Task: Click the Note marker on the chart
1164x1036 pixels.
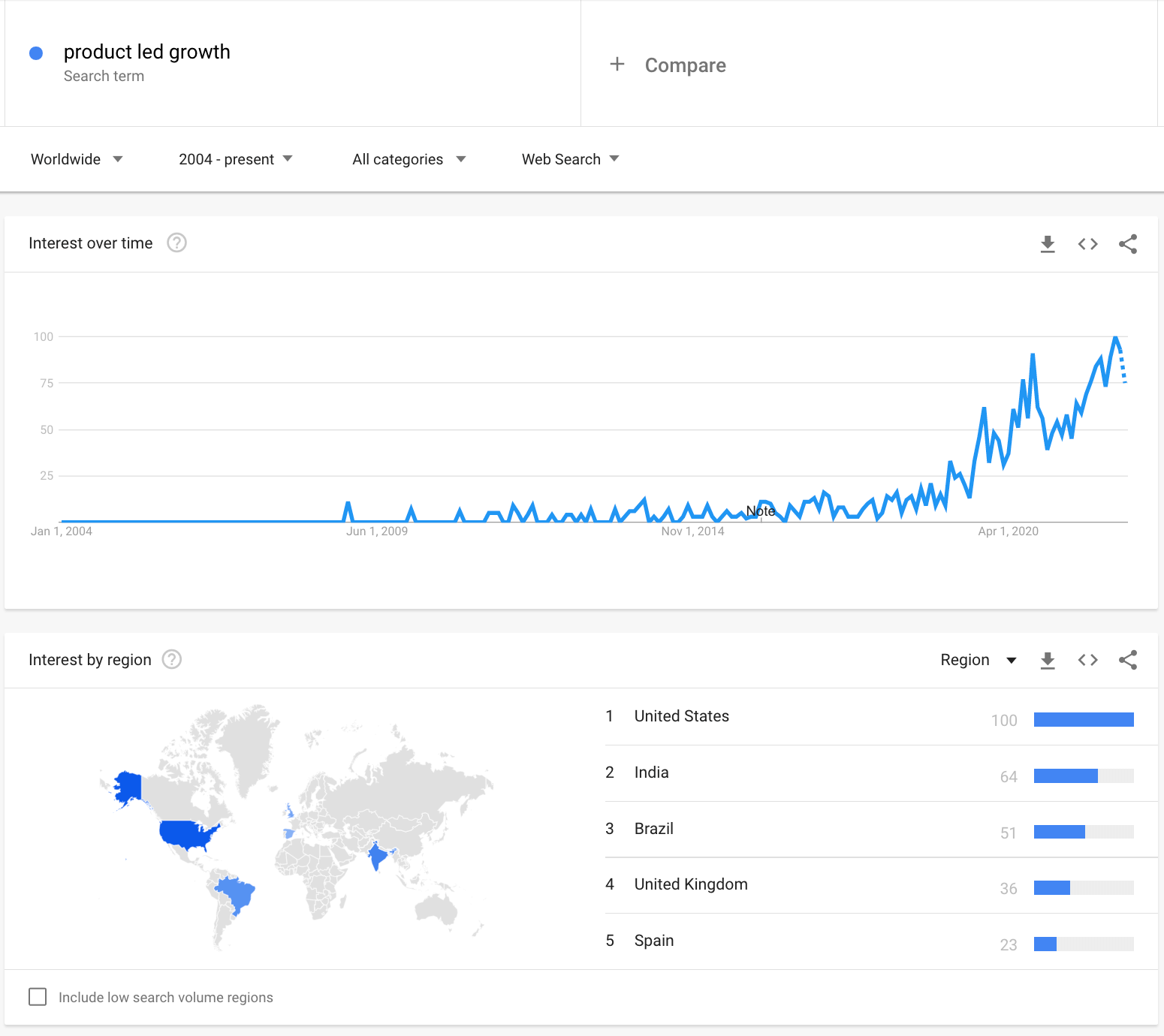Action: [x=760, y=511]
